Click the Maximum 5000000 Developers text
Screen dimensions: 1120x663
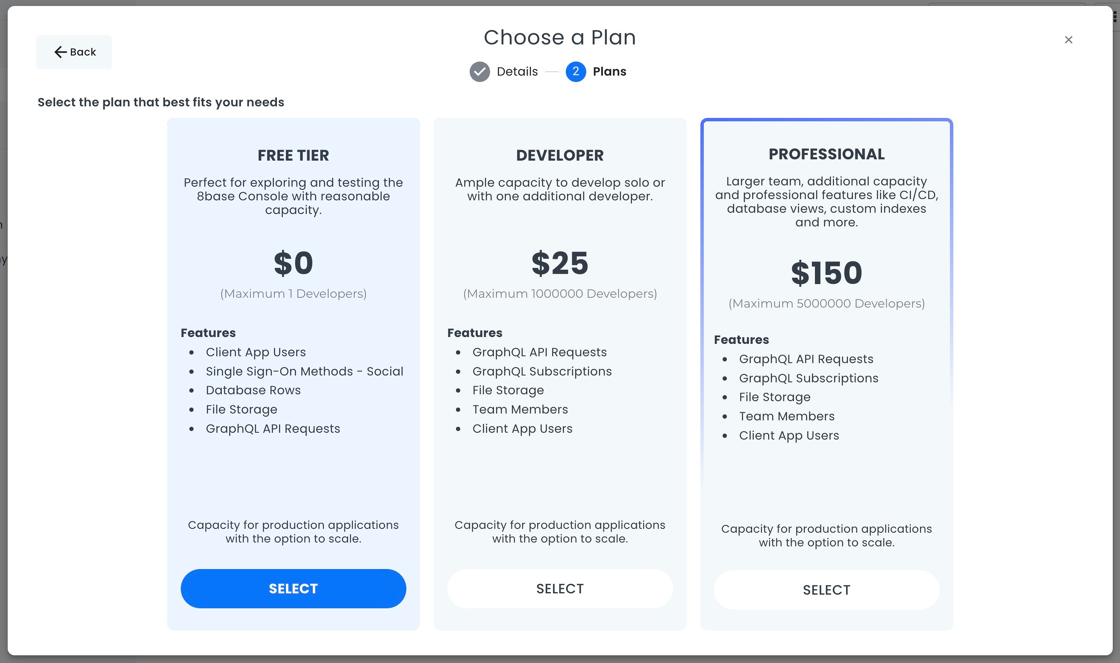826,304
